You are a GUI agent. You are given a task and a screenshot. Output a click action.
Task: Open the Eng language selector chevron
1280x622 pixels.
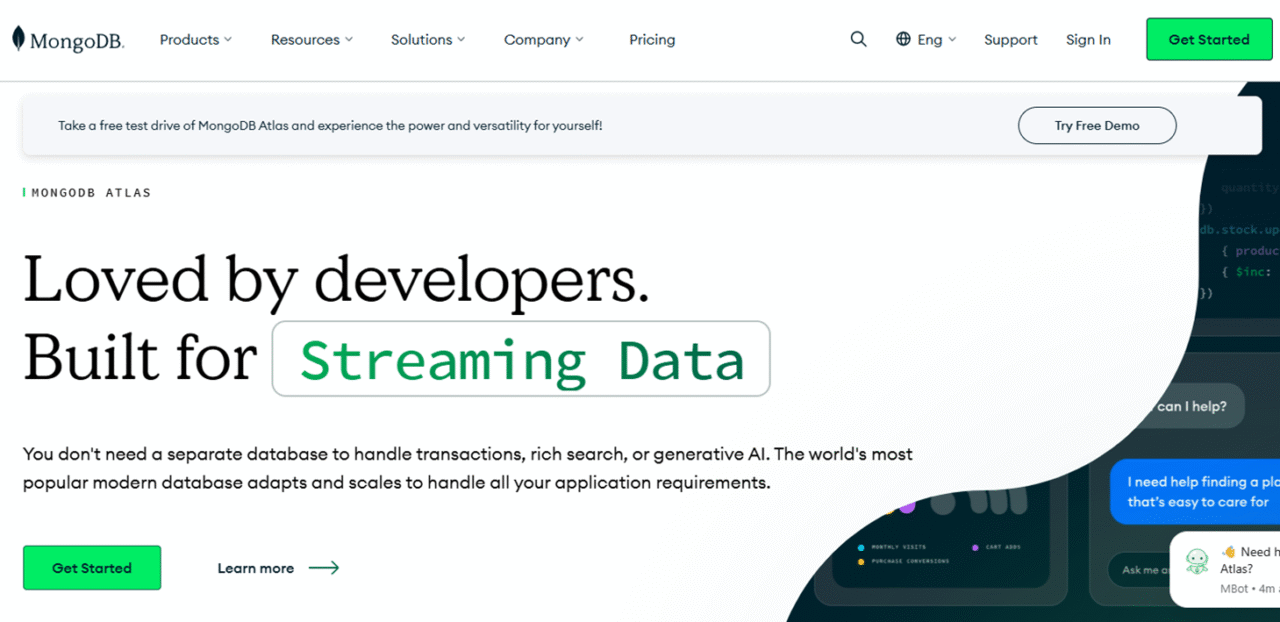952,39
